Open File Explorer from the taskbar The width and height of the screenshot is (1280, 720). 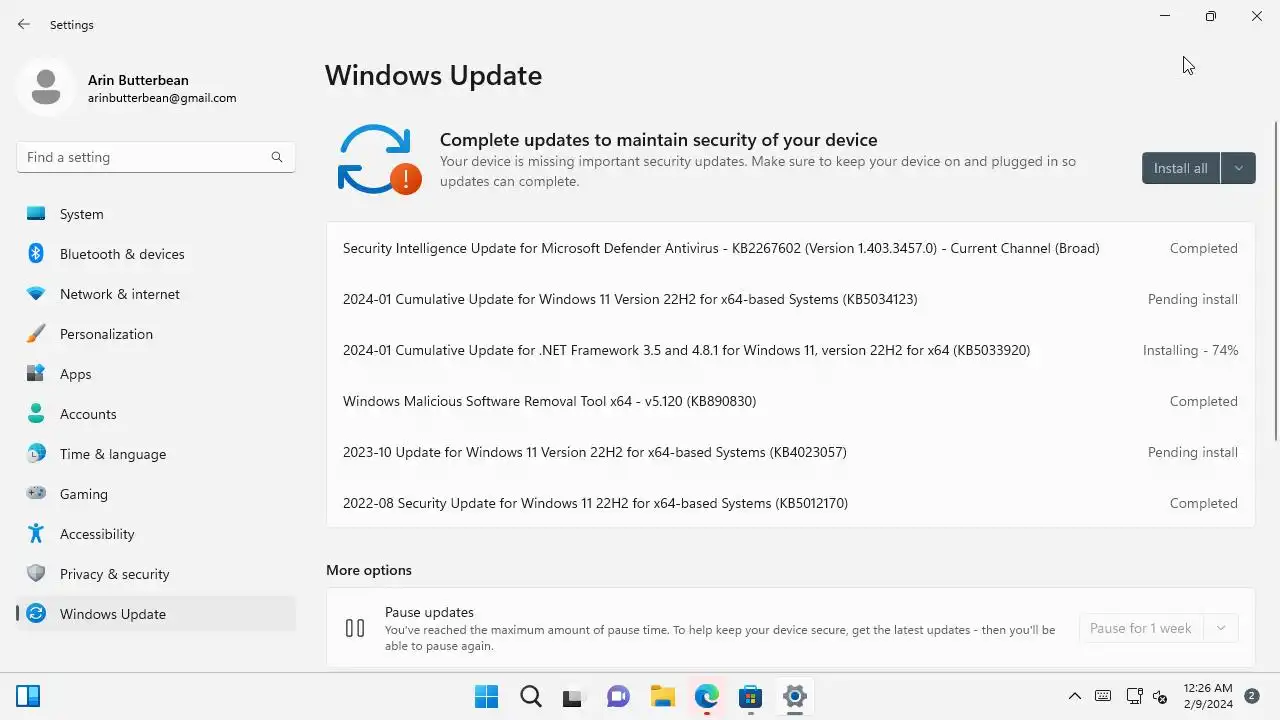662,697
